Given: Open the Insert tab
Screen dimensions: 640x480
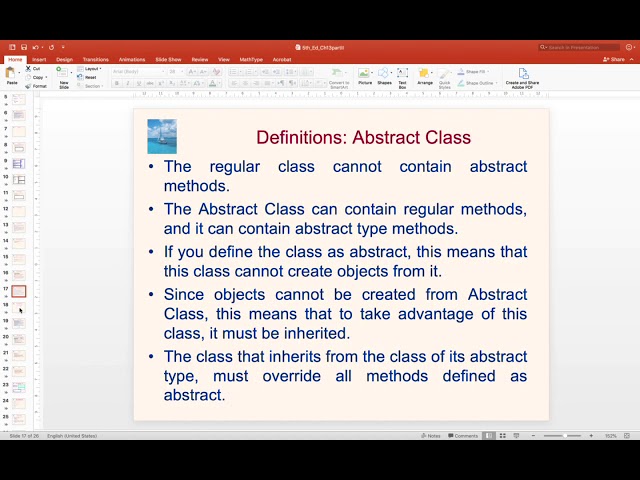Looking at the screenshot, I should 39,60.
